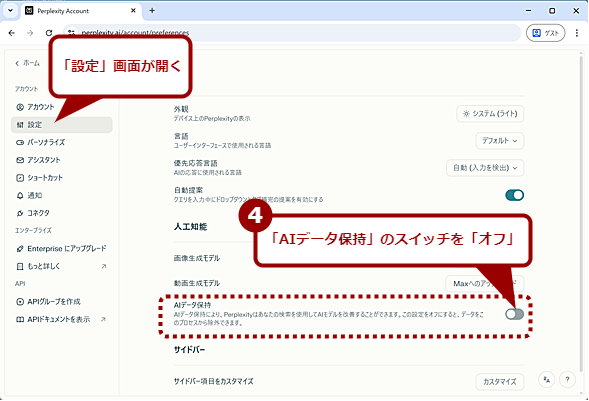Image resolution: width=589 pixels, height=401 pixels.
Task: Open the システム (ライト) appearance selector
Action: [490, 114]
